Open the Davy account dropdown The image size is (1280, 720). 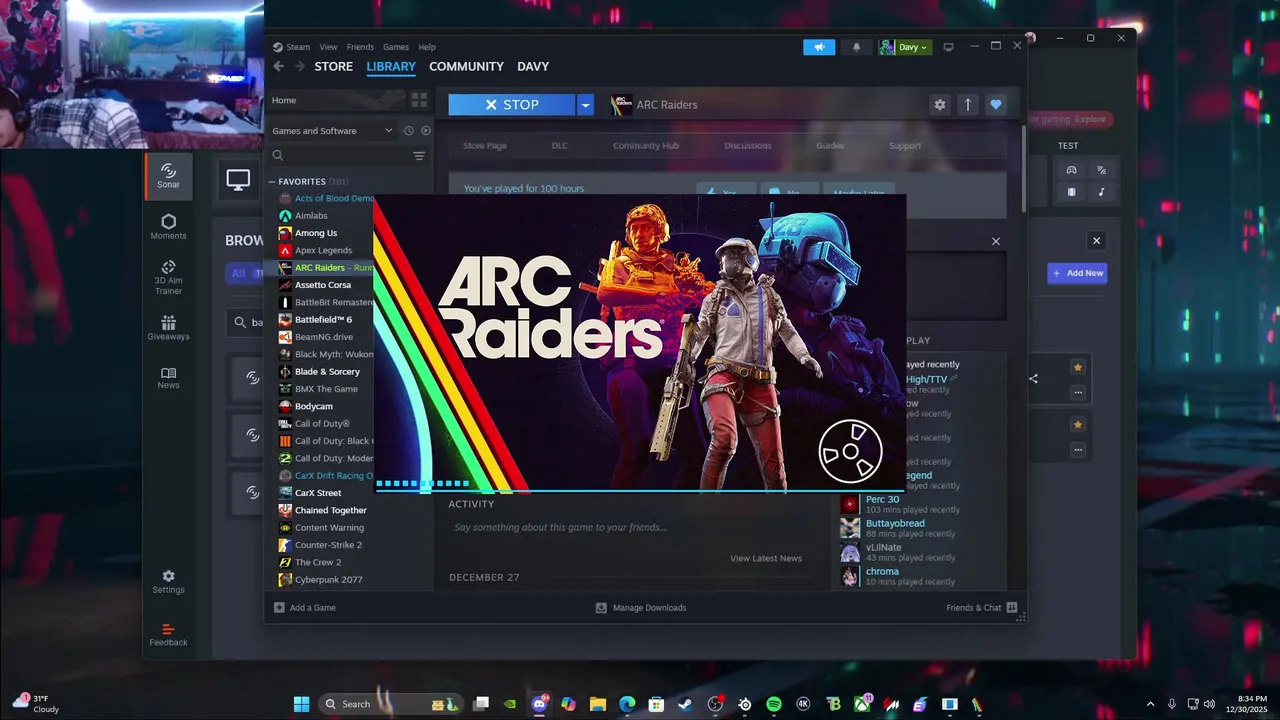pyautogui.click(x=905, y=47)
